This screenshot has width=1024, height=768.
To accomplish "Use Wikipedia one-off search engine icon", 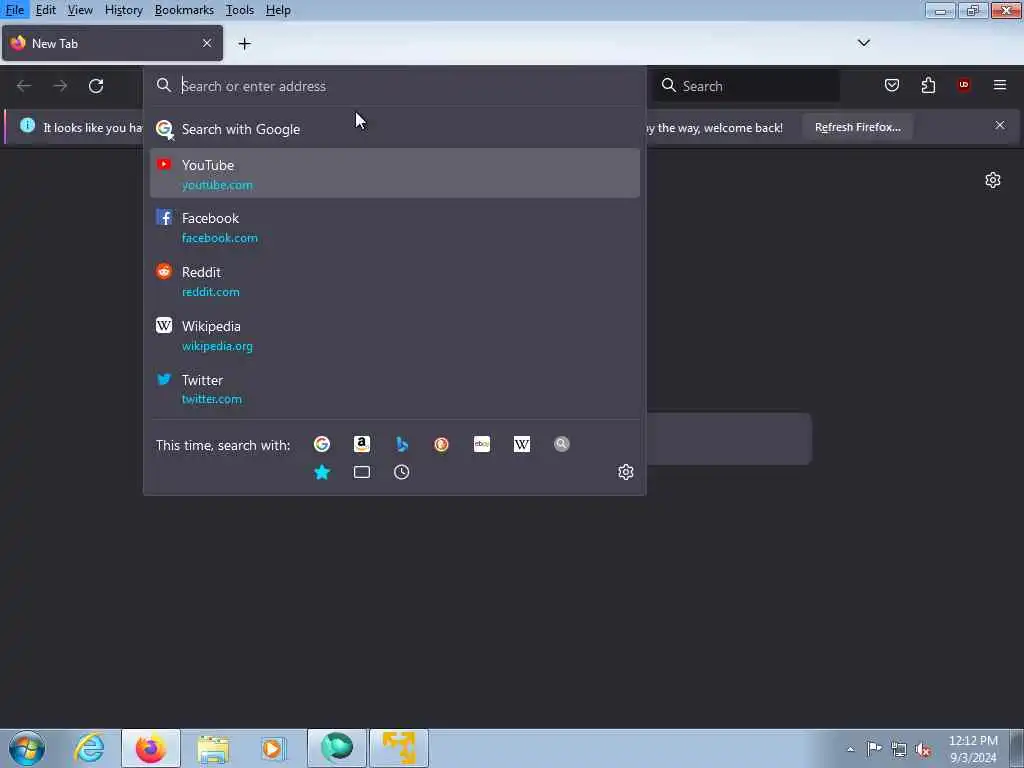I will click(522, 444).
